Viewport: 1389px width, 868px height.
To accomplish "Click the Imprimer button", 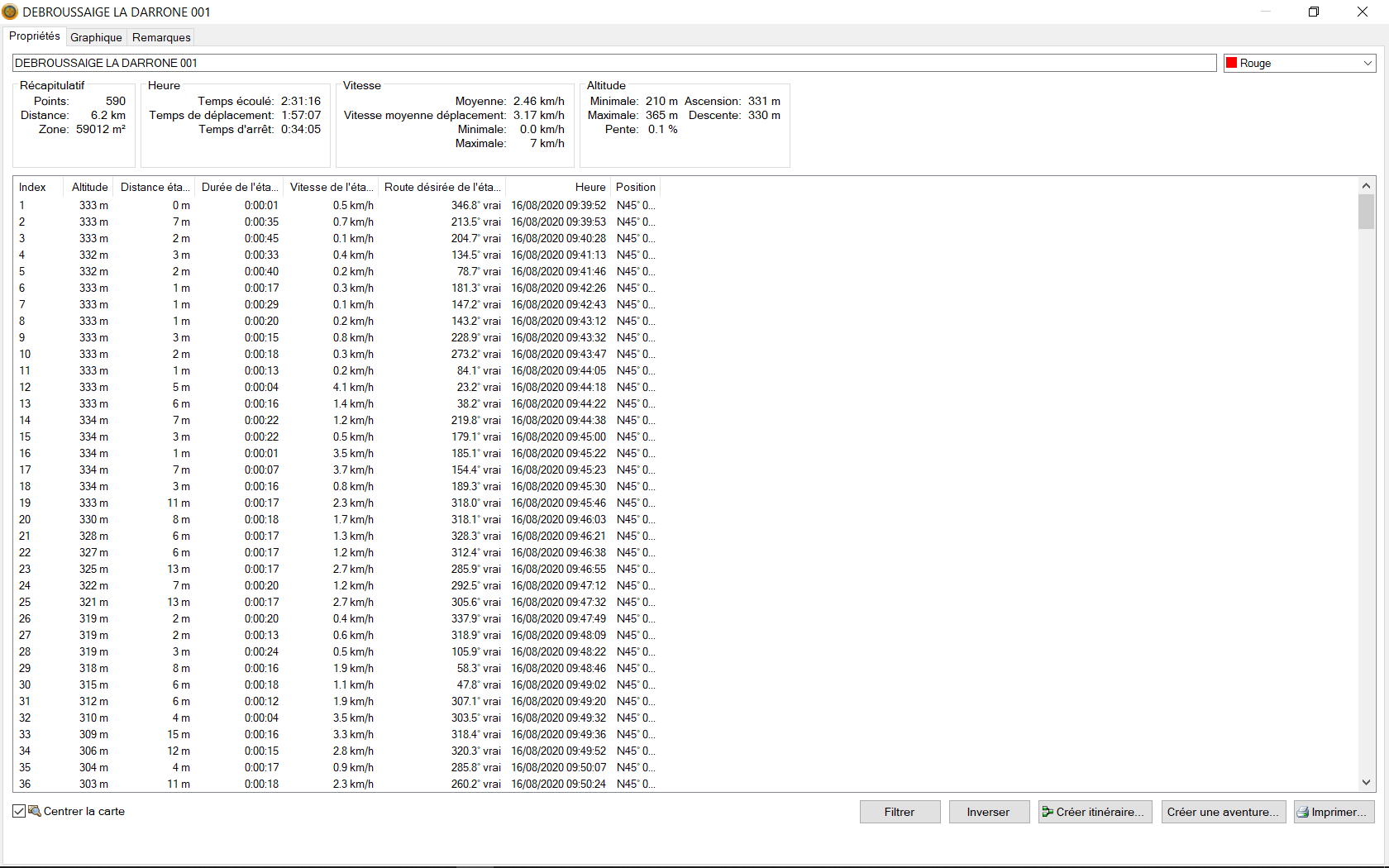I will tap(1334, 812).
